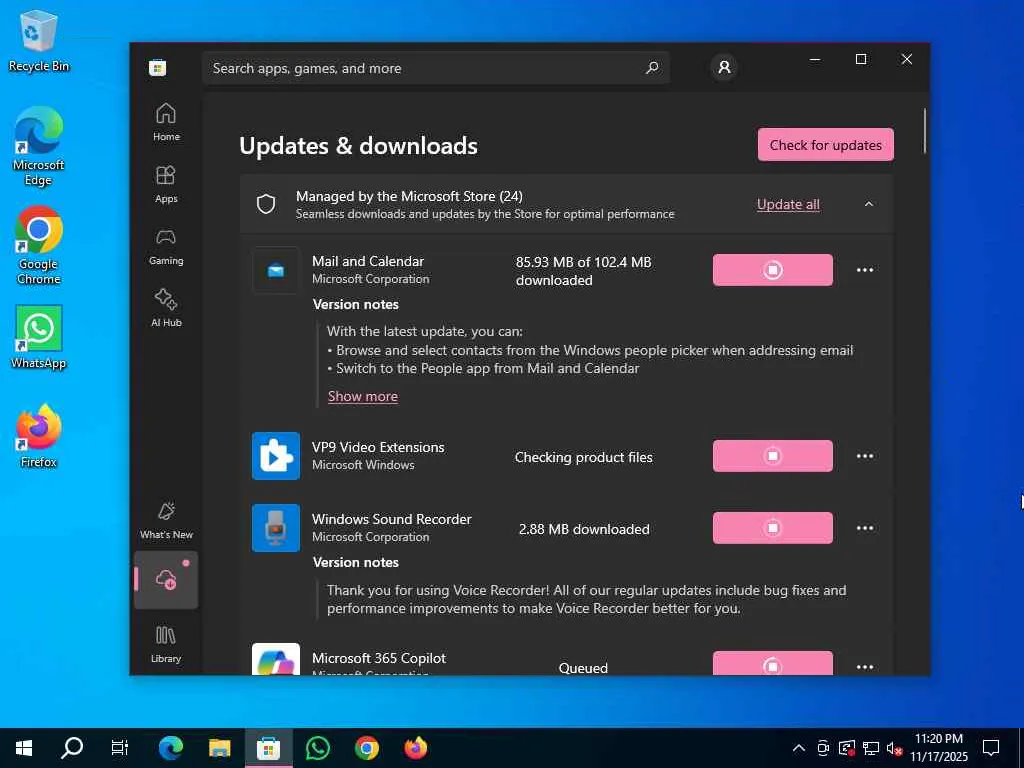Image resolution: width=1024 pixels, height=768 pixels.
Task: Stop VP9 Video Extensions update
Action: coord(773,456)
